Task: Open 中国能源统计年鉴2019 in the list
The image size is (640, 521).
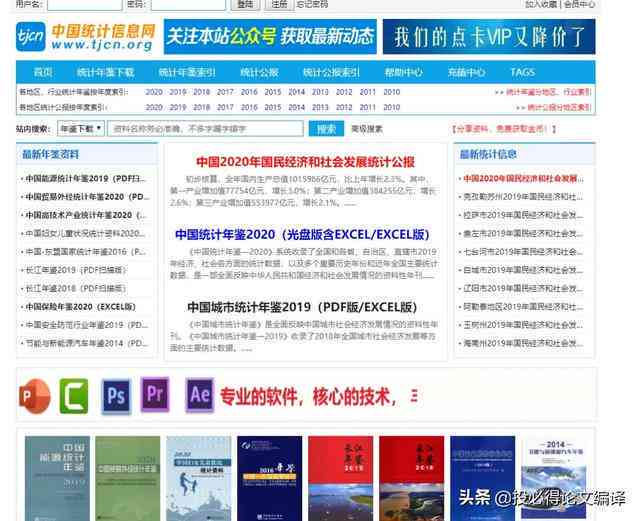Action: click(x=85, y=178)
